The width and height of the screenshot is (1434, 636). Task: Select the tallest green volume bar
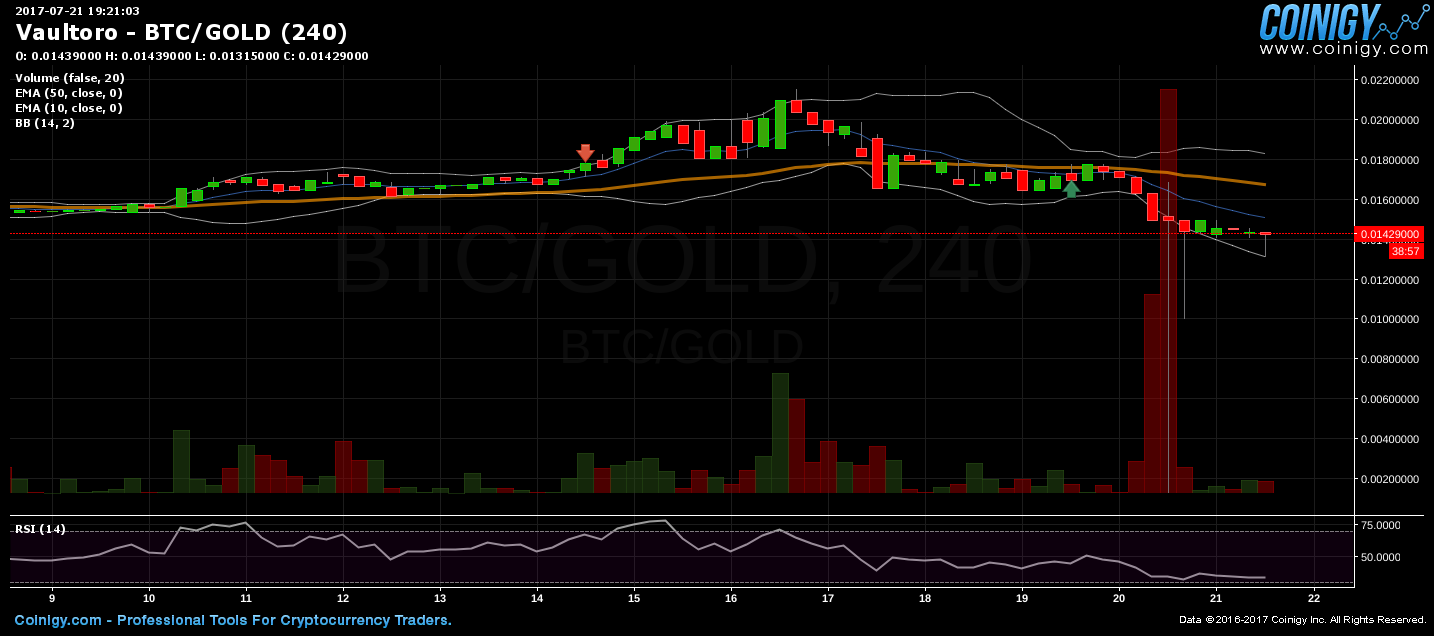coord(780,432)
